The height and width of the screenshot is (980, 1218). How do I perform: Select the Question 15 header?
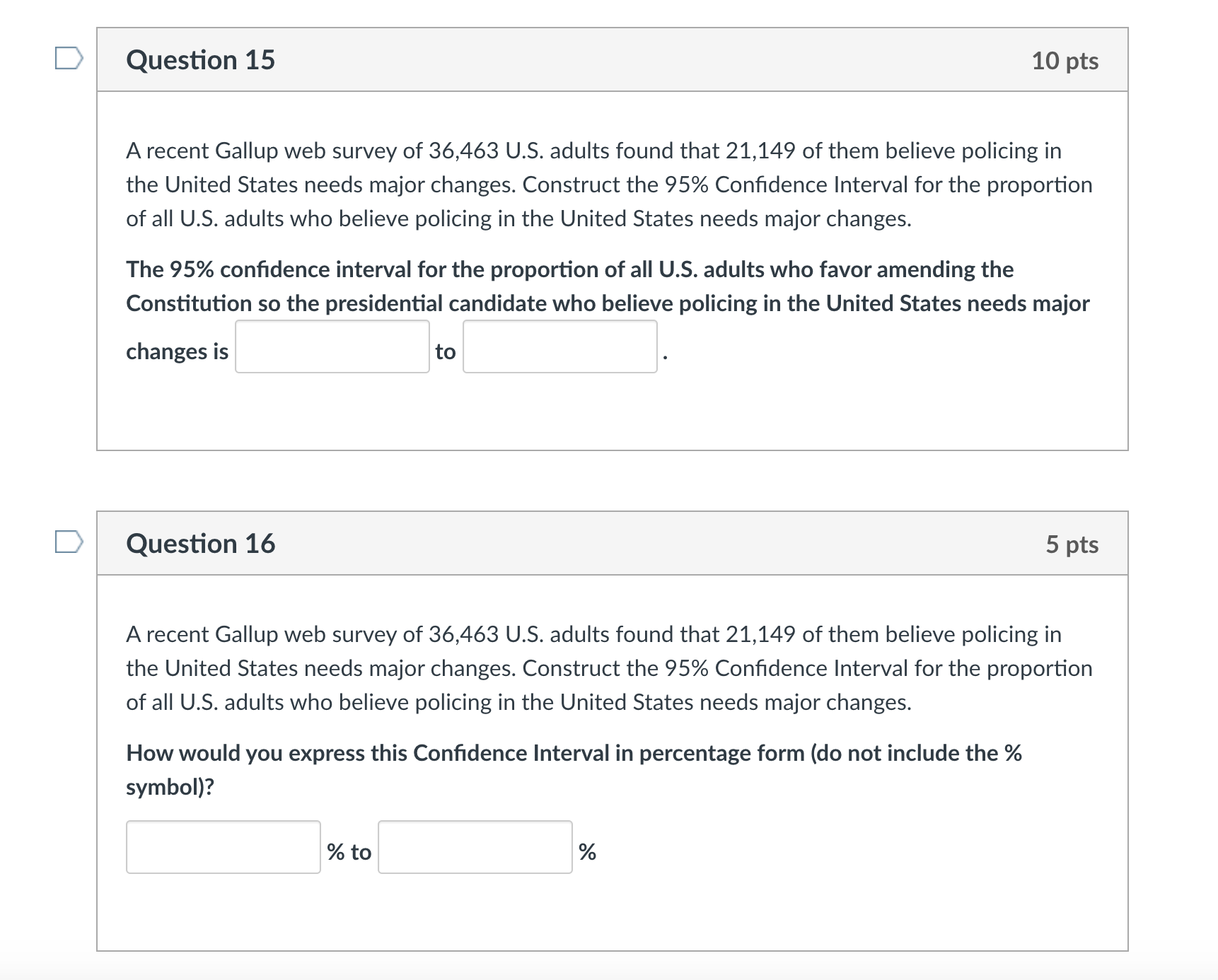pyautogui.click(x=200, y=60)
